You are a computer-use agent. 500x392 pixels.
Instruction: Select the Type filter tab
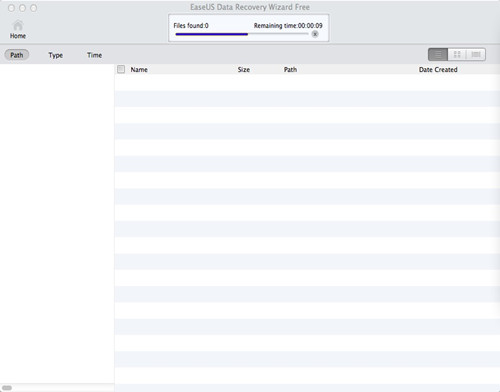(x=56, y=55)
